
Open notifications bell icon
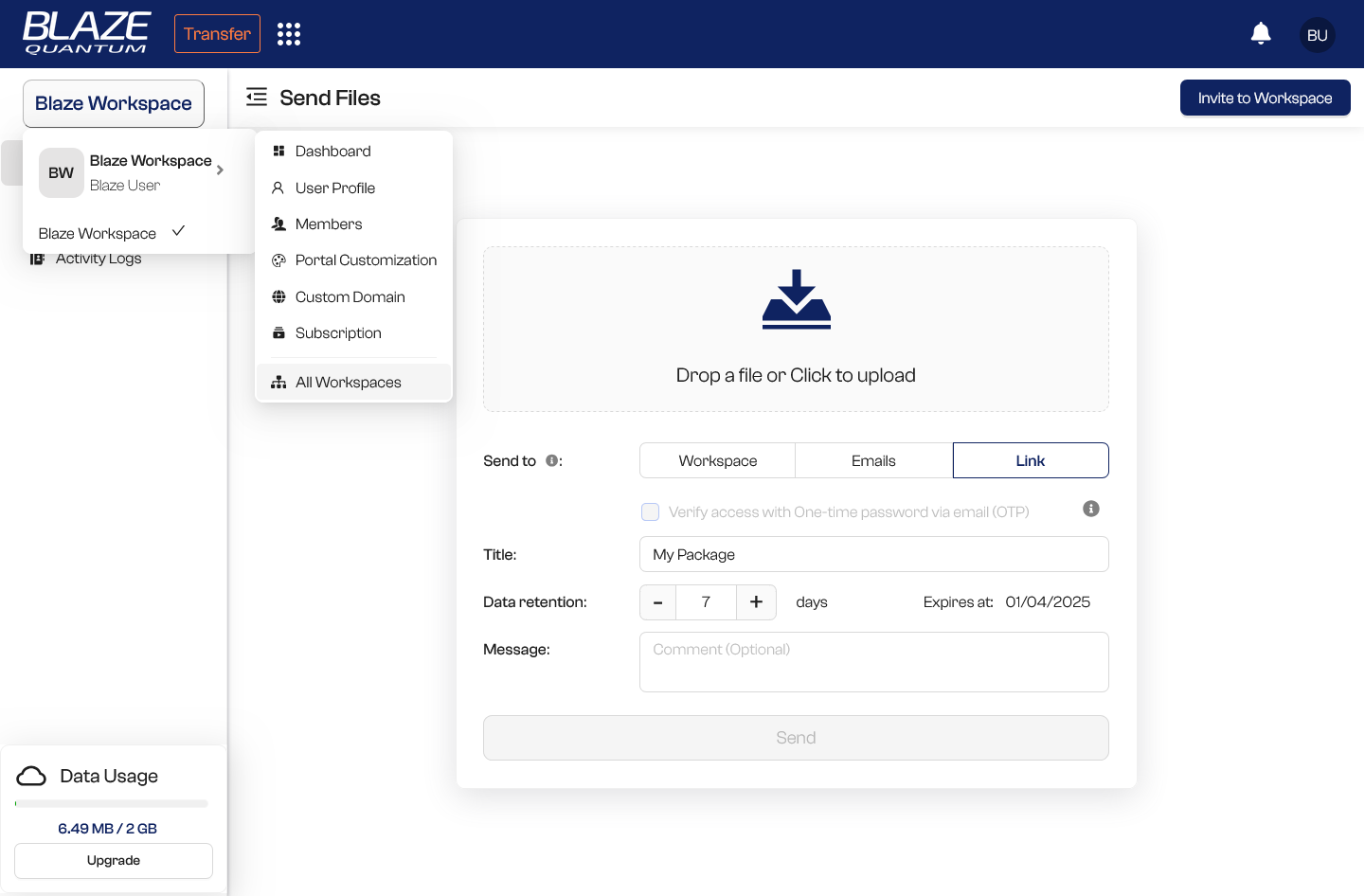coord(1261,34)
